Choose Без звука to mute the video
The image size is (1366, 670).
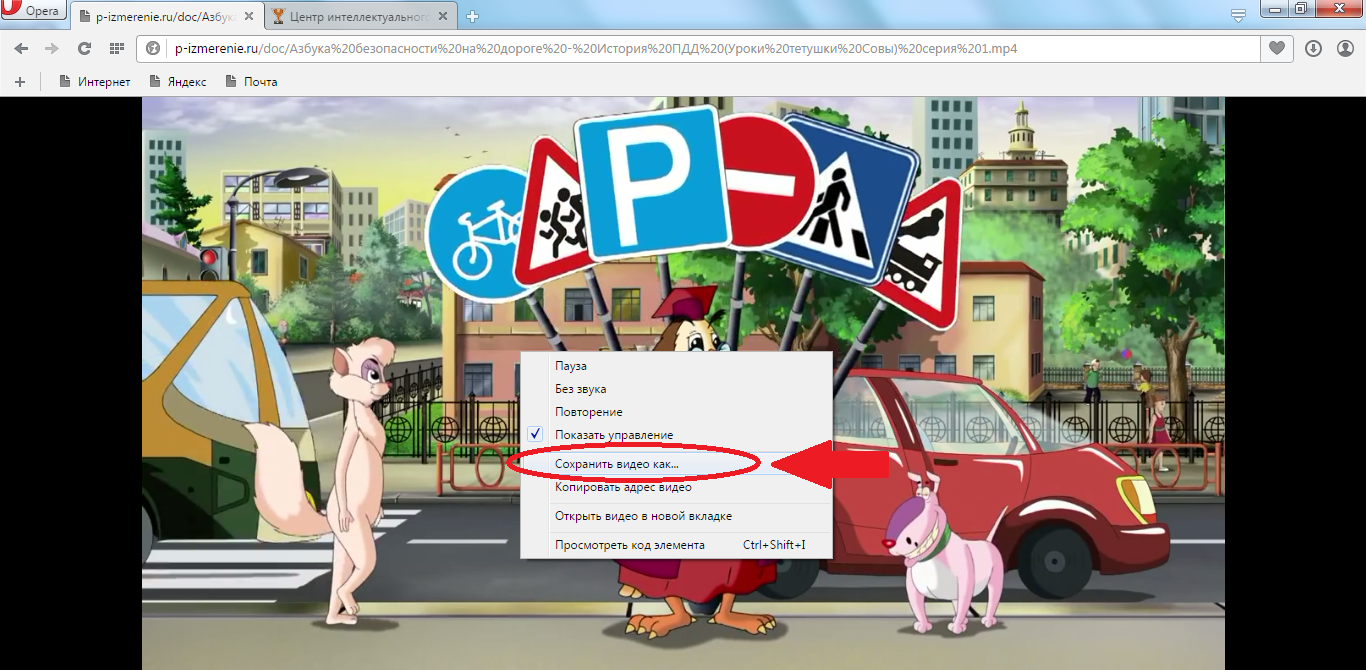pos(677,389)
